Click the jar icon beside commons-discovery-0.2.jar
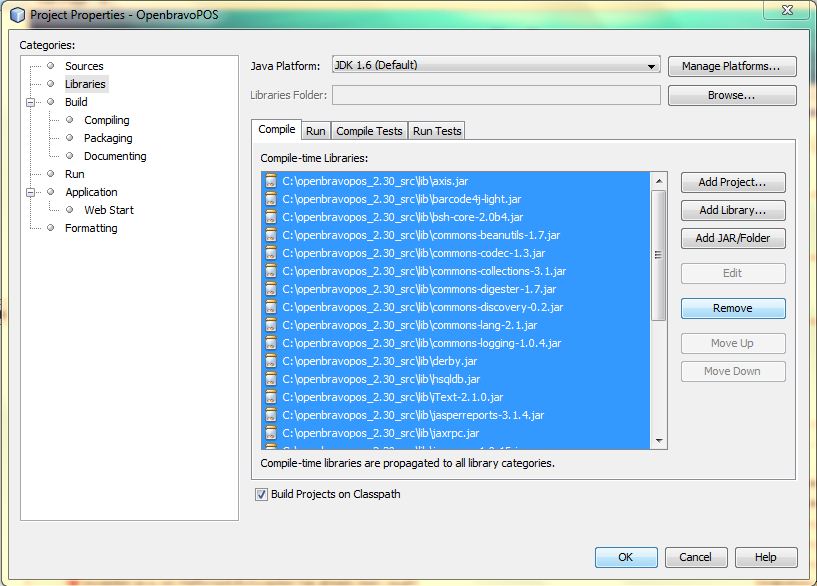The width and height of the screenshot is (817, 586). (271, 307)
